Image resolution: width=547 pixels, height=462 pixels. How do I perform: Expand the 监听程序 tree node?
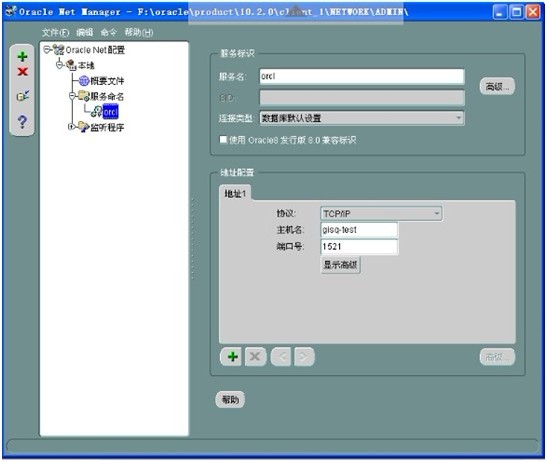click(x=71, y=127)
